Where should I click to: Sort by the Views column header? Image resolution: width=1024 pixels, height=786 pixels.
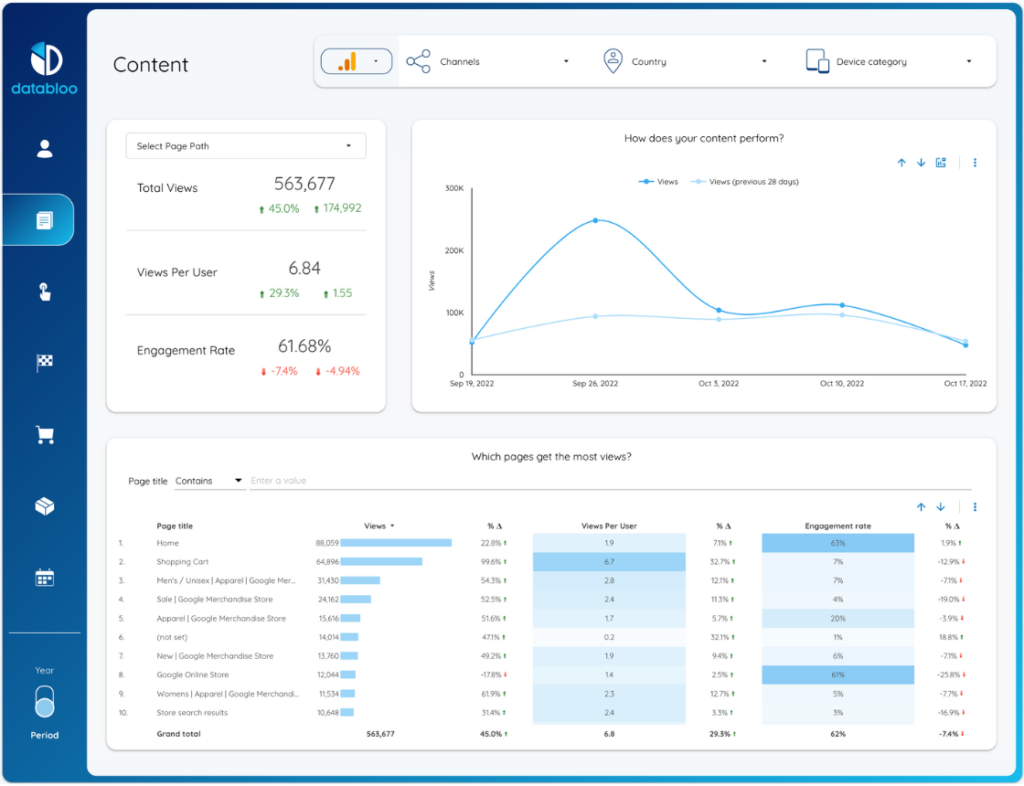(379, 526)
